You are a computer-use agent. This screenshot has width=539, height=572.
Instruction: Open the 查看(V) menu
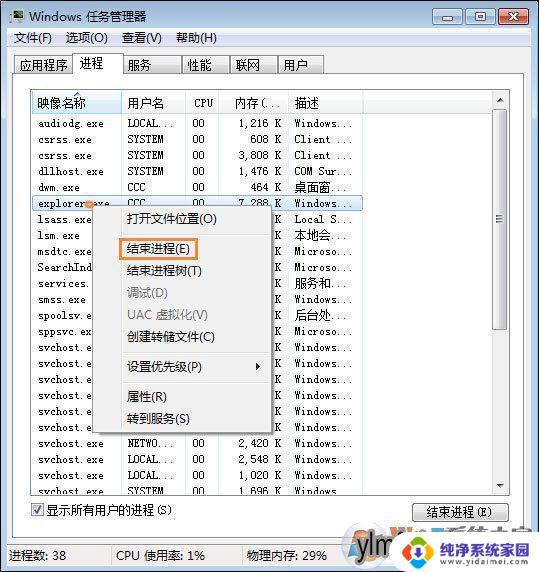click(x=141, y=38)
